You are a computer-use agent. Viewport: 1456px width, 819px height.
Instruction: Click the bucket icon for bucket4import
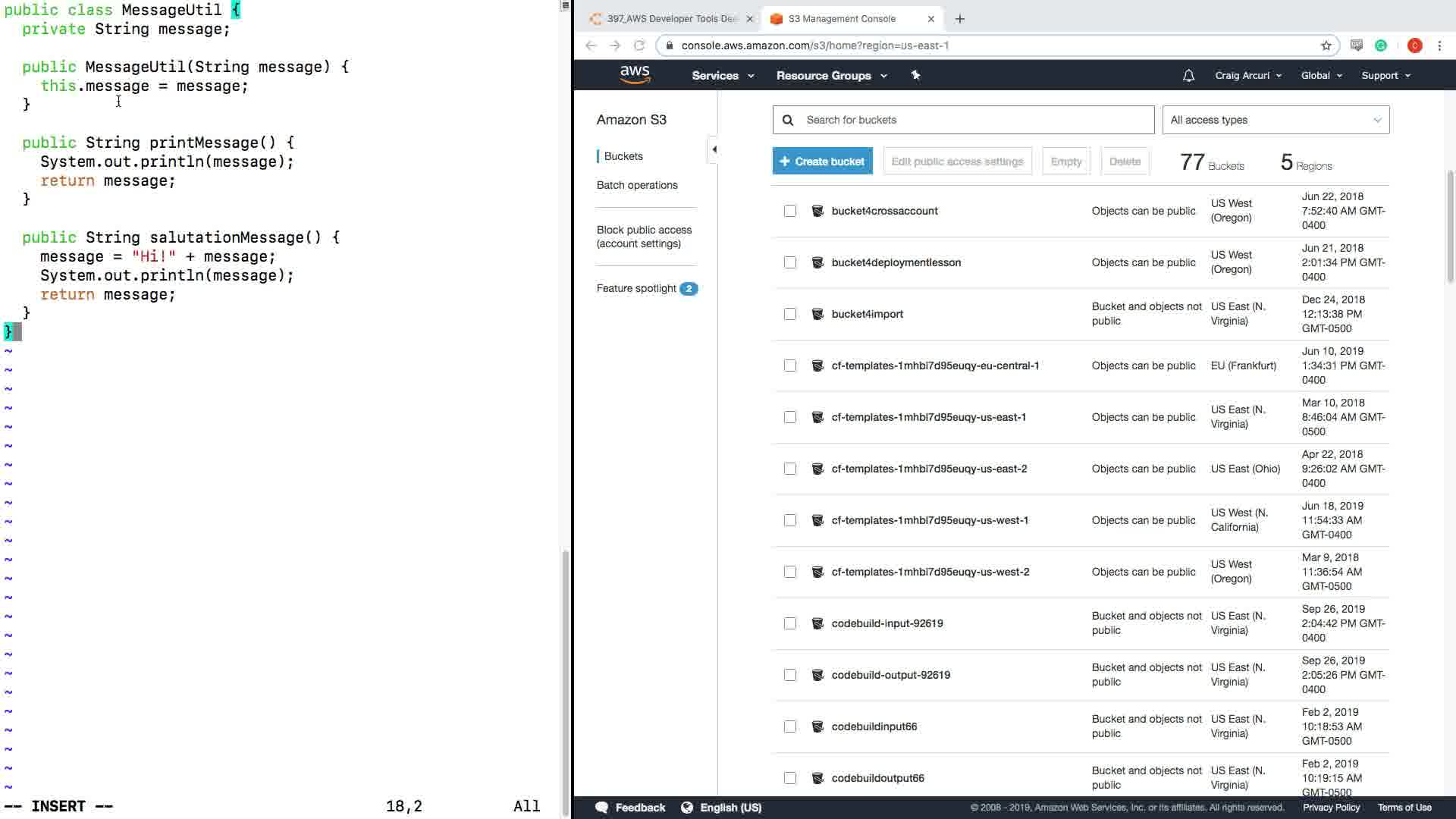click(817, 314)
